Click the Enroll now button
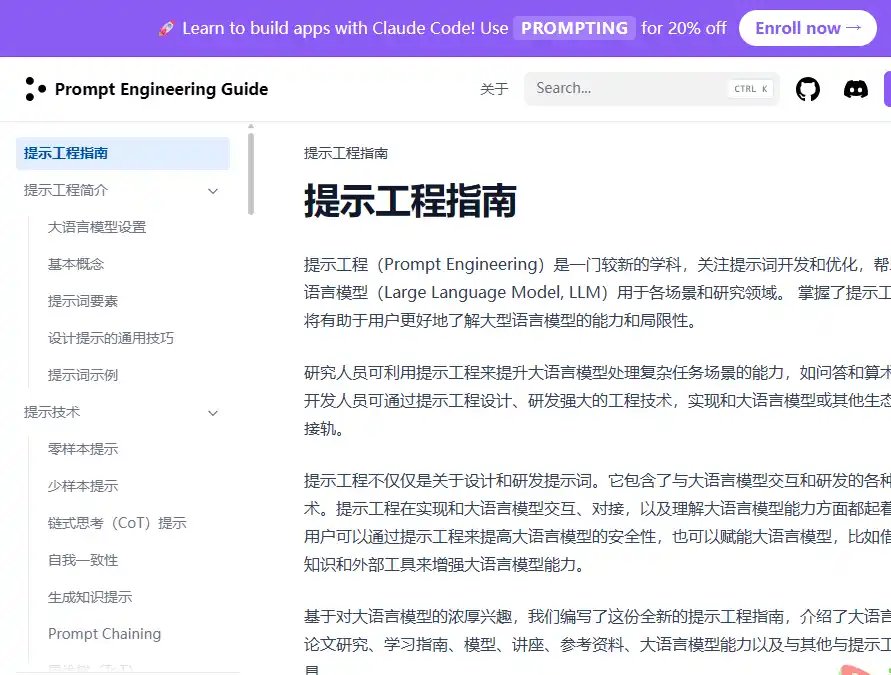The height and width of the screenshot is (675, 891). coord(807,28)
